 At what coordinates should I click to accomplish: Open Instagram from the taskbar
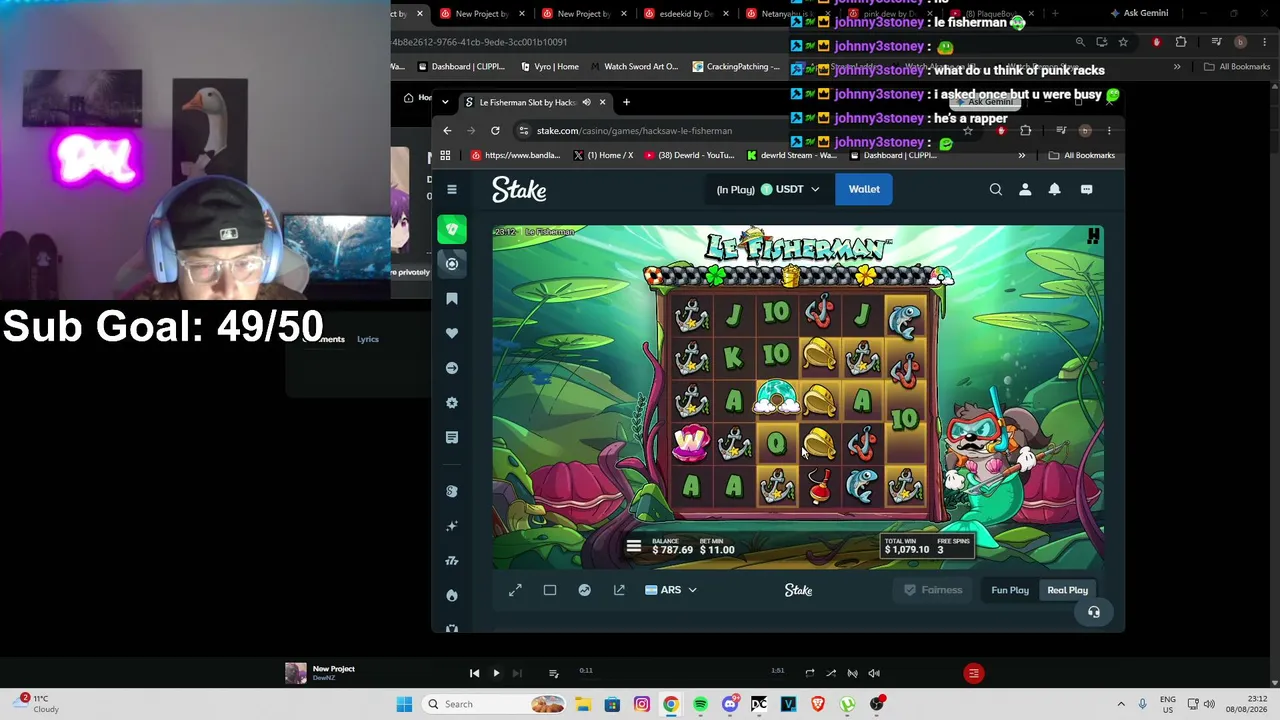point(642,704)
